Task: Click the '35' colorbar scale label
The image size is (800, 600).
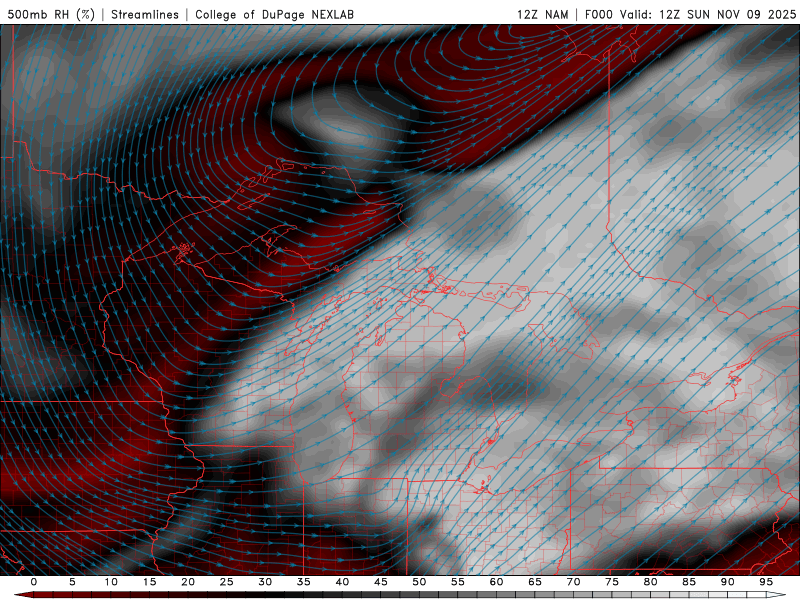Action: pyautogui.click(x=304, y=582)
